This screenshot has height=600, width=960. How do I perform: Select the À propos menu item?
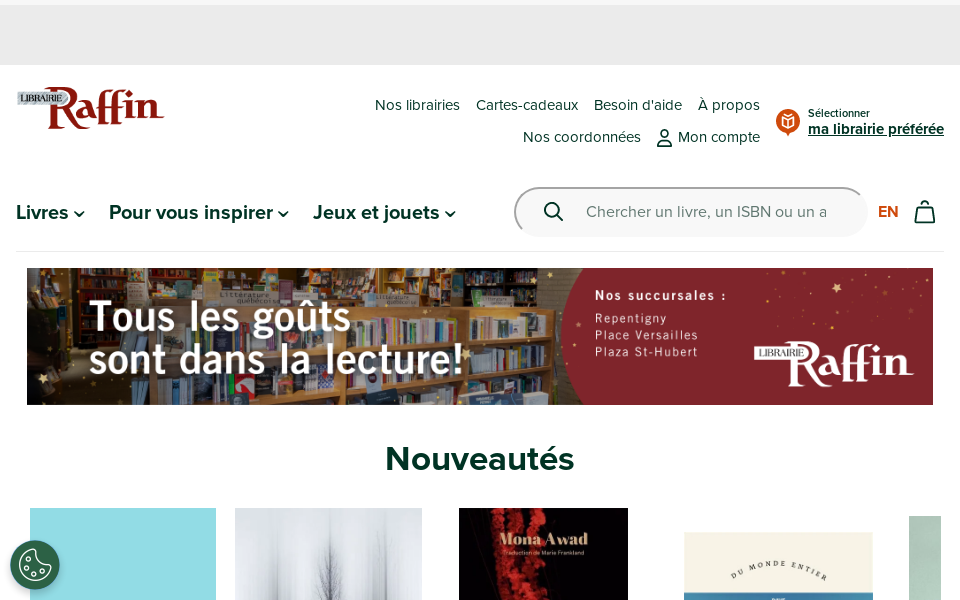[728, 105]
